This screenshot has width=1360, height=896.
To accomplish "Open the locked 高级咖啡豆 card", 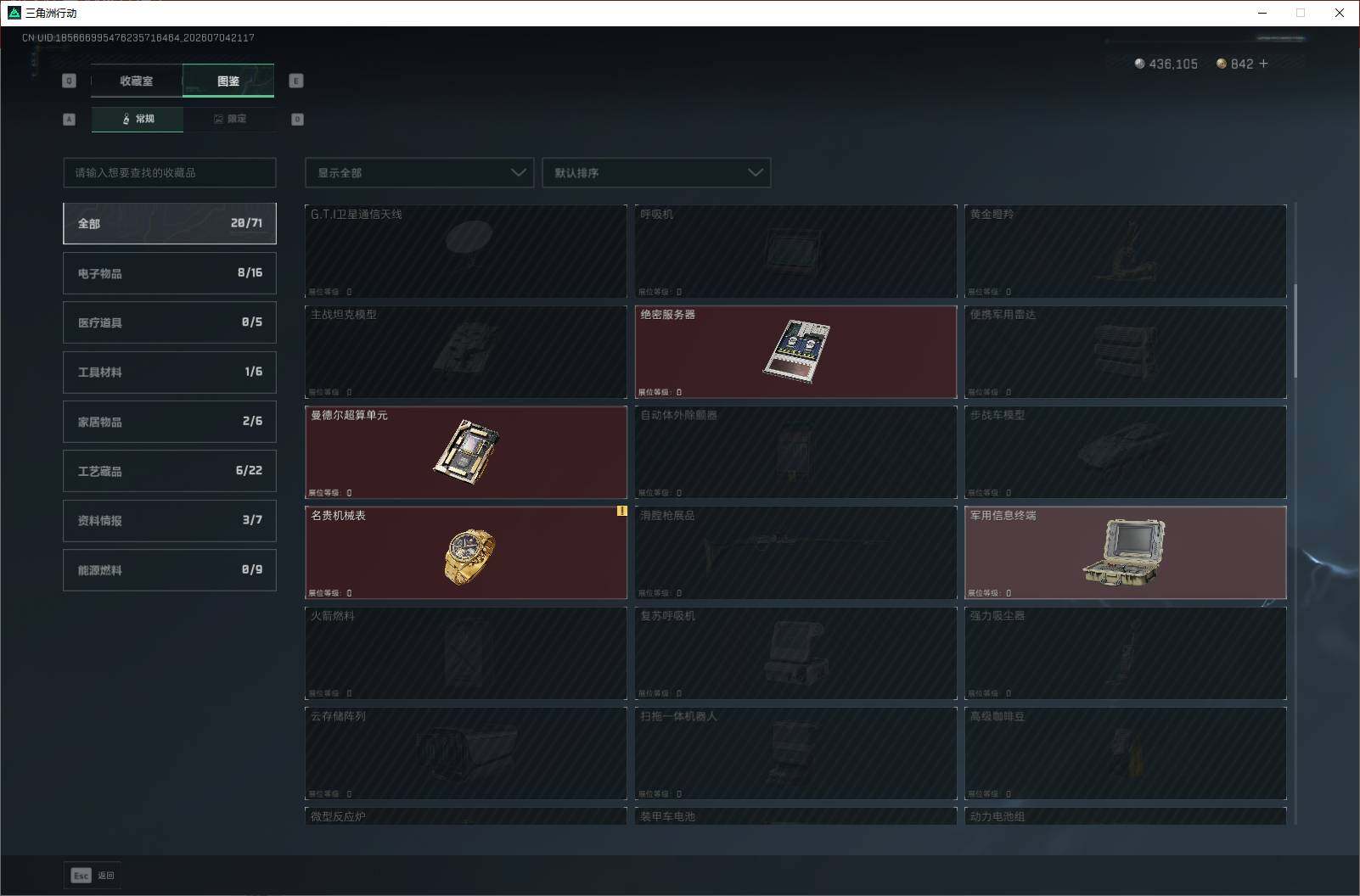I will (x=1125, y=753).
